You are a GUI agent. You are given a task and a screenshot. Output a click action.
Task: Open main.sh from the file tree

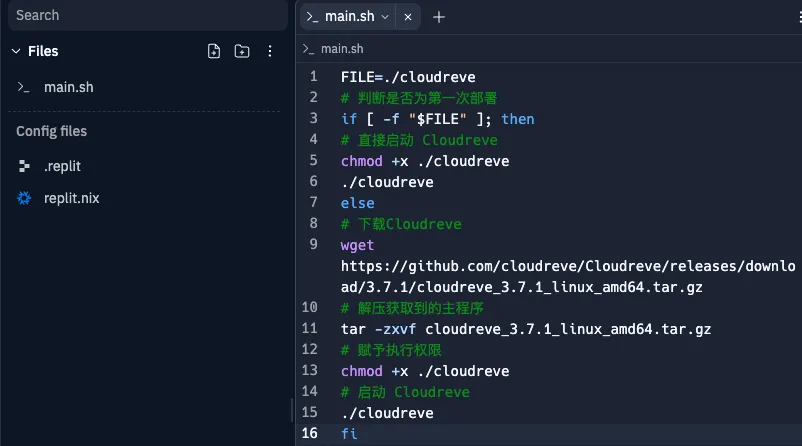tap(68, 87)
